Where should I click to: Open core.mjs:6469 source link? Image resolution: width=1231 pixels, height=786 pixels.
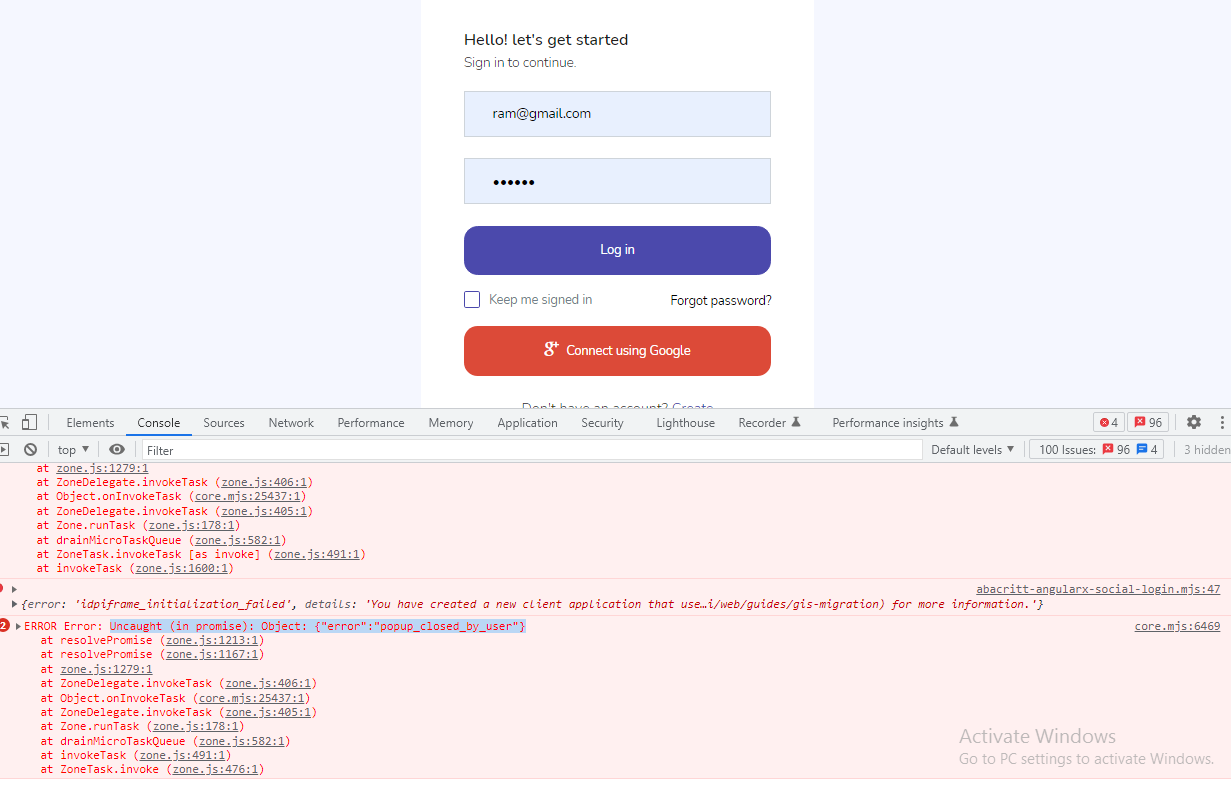click(1177, 626)
